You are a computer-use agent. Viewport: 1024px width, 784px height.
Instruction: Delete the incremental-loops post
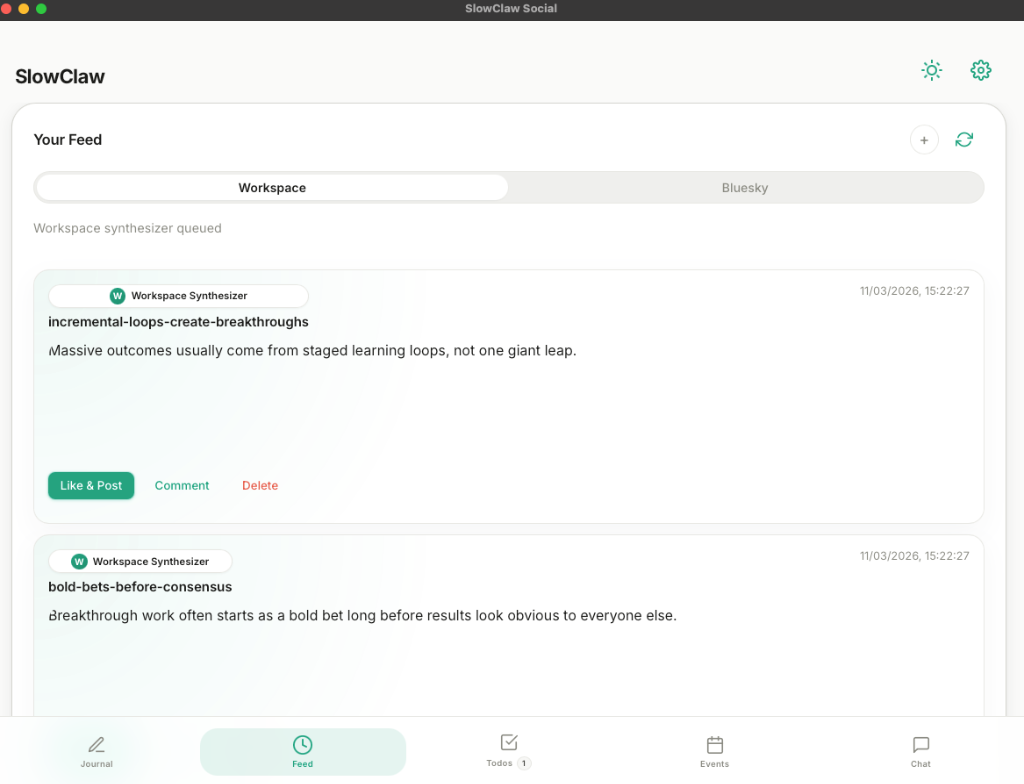click(260, 486)
